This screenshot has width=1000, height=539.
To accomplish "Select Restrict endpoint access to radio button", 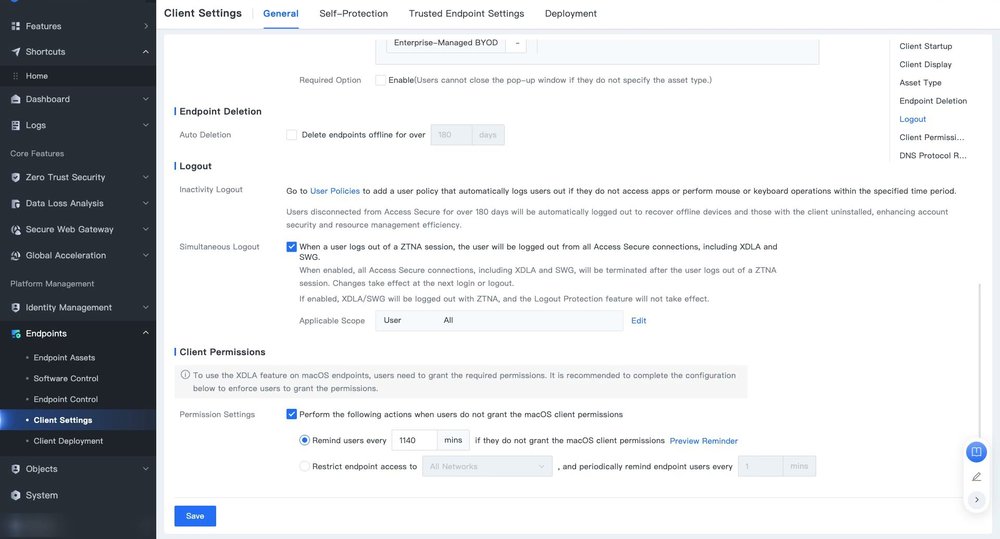I will (x=304, y=466).
